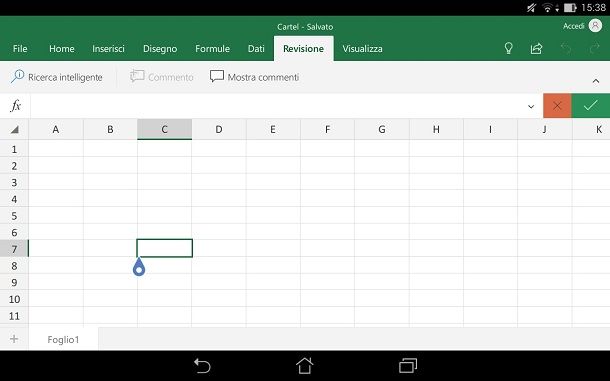
Task: Click the fx function icon
Action: coord(16,105)
